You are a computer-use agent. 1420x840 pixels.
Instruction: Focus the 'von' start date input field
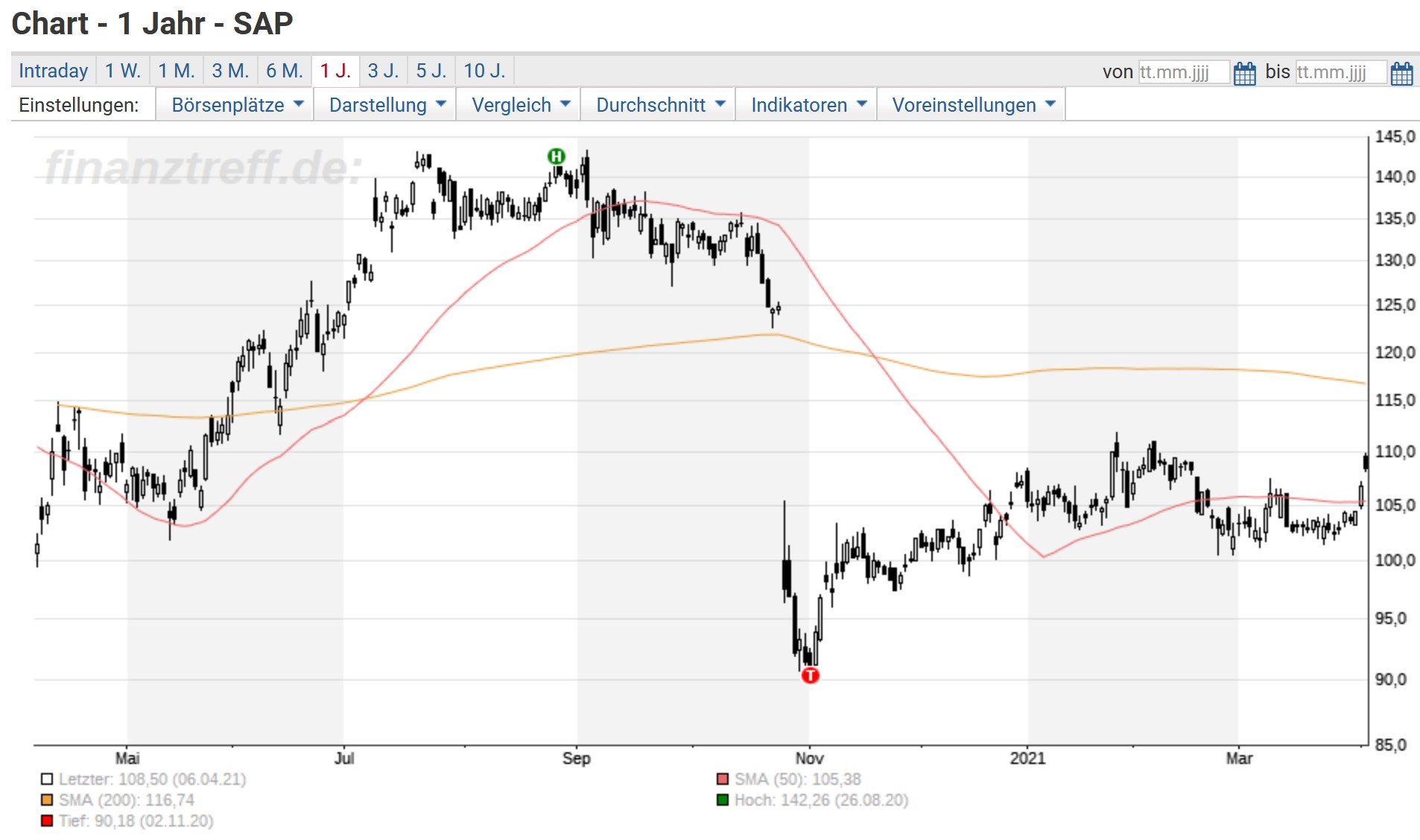pyautogui.click(x=1183, y=72)
